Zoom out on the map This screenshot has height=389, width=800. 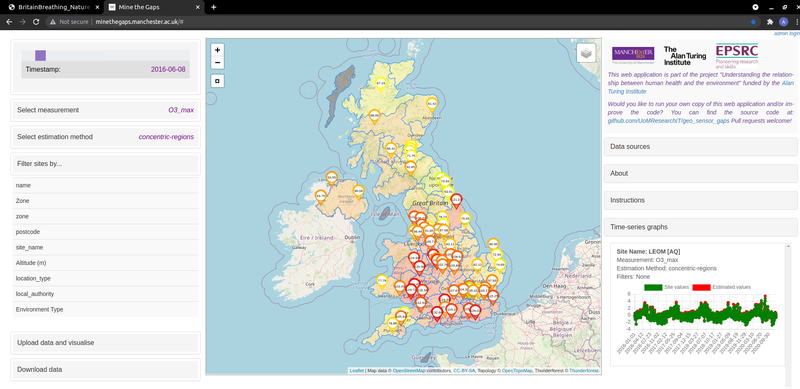tap(217, 62)
